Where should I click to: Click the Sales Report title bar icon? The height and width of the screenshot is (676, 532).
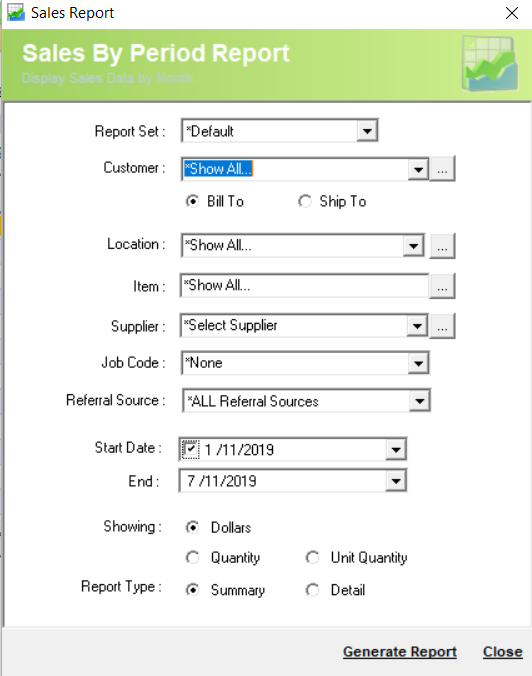pos(16,13)
